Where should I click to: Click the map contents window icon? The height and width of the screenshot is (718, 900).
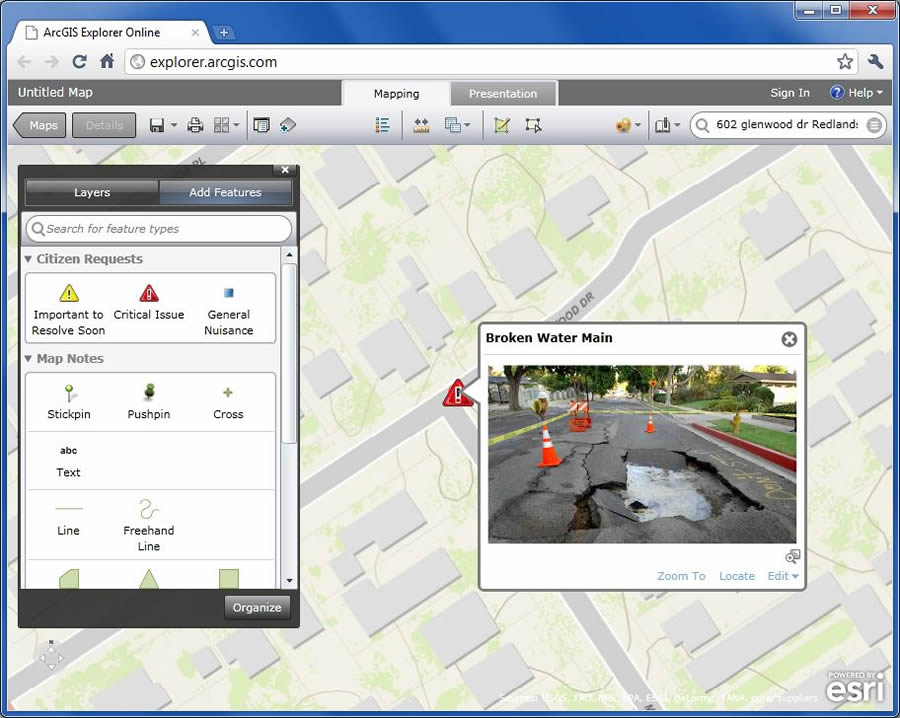pos(261,125)
